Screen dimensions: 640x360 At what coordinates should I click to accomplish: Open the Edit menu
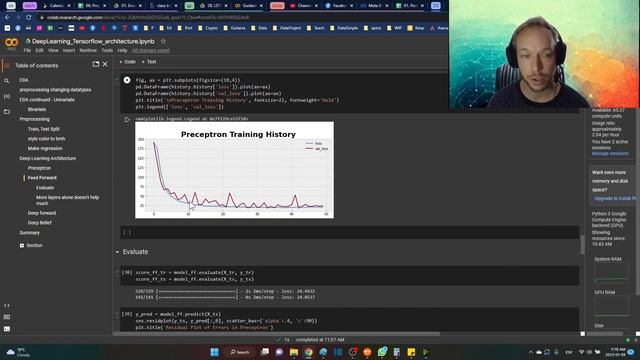coord(40,51)
